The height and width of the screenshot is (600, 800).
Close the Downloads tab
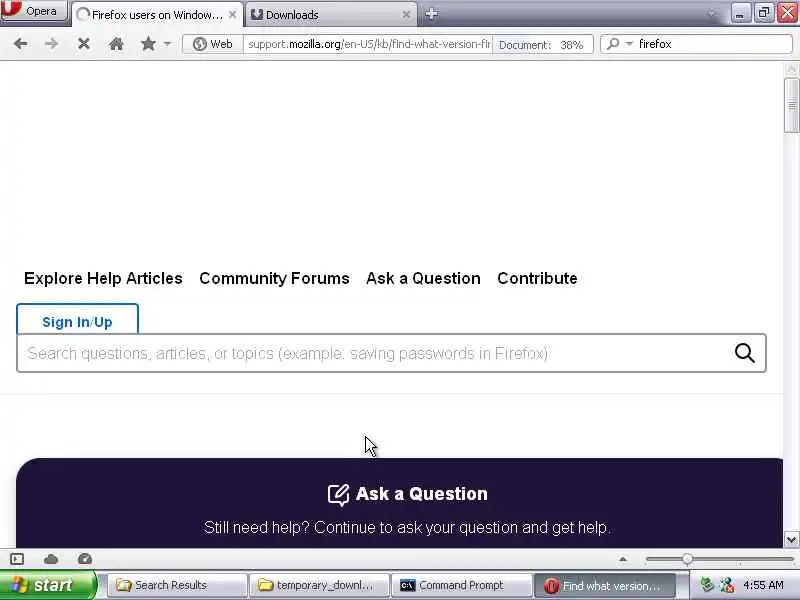(x=407, y=15)
